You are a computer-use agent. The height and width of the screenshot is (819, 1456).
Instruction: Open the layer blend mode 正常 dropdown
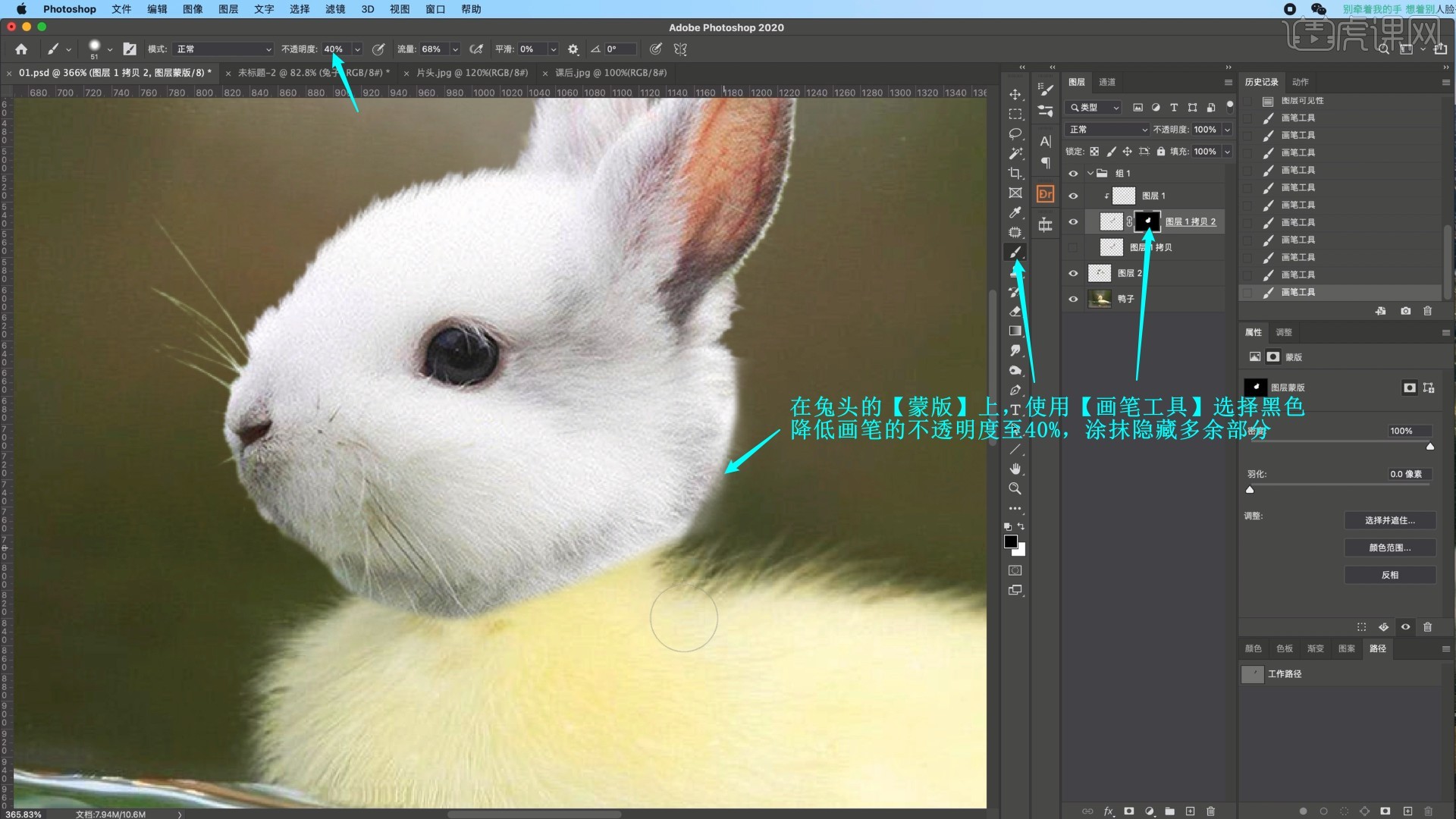(1108, 130)
